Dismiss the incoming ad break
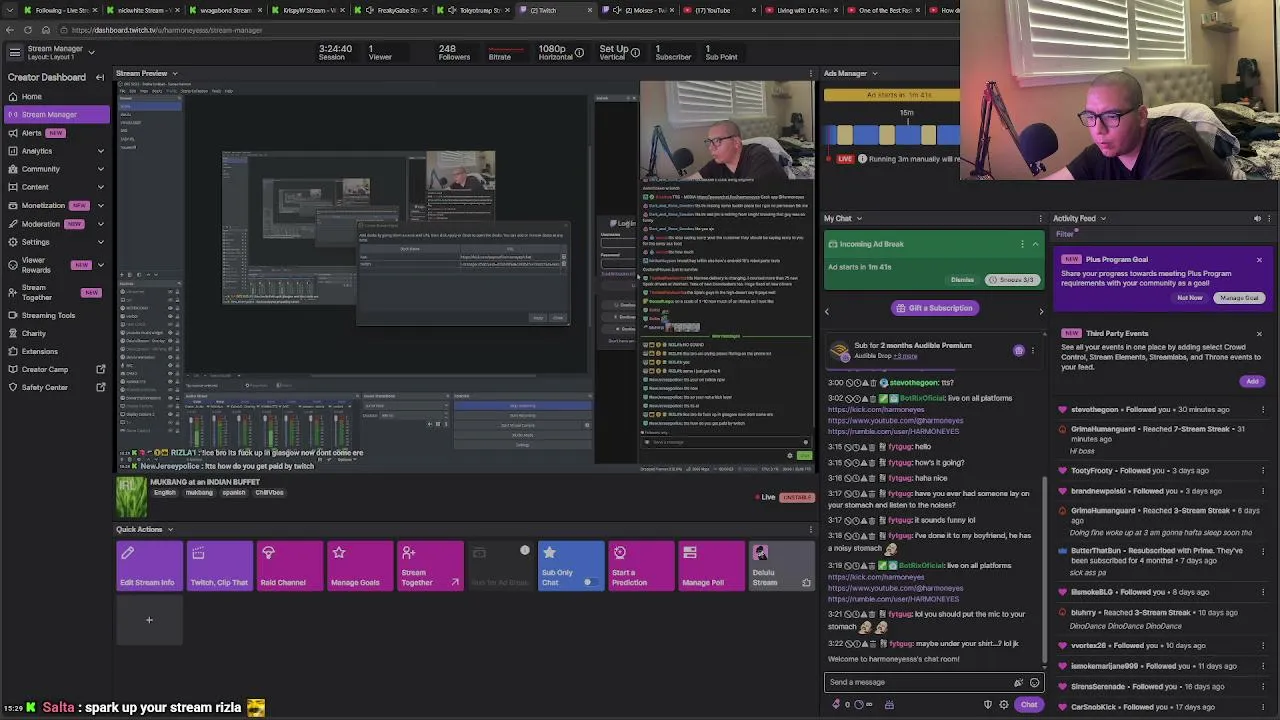The image size is (1280, 720). pos(962,280)
